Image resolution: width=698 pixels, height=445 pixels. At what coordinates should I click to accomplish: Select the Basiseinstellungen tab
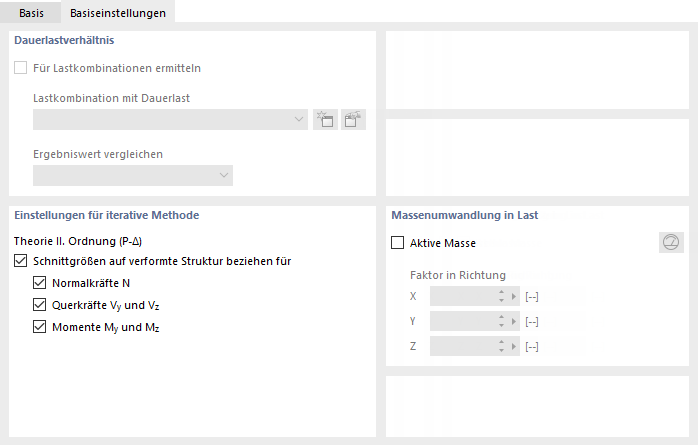coord(118,12)
